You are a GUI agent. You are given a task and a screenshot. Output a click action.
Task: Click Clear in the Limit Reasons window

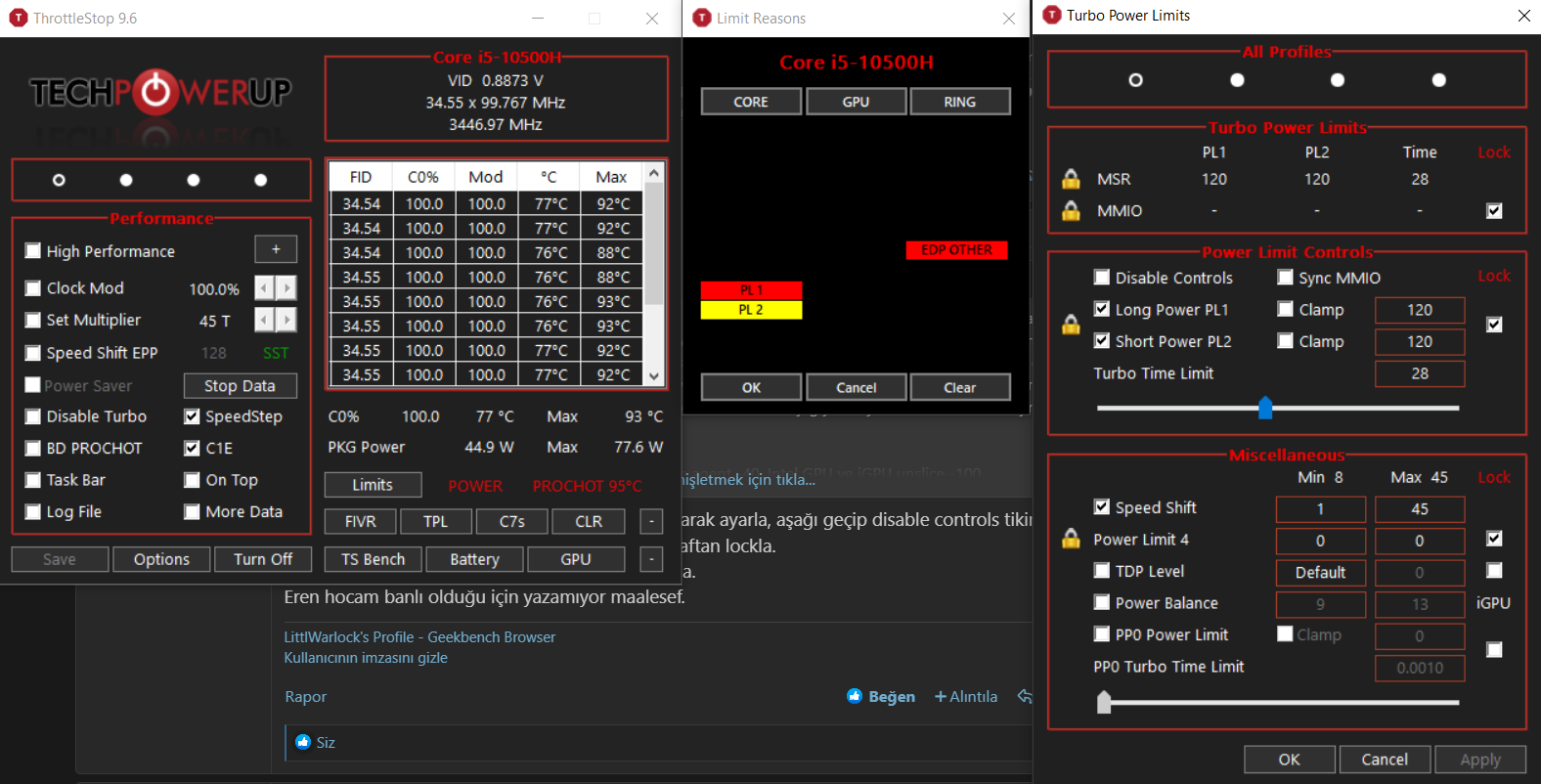(960, 388)
